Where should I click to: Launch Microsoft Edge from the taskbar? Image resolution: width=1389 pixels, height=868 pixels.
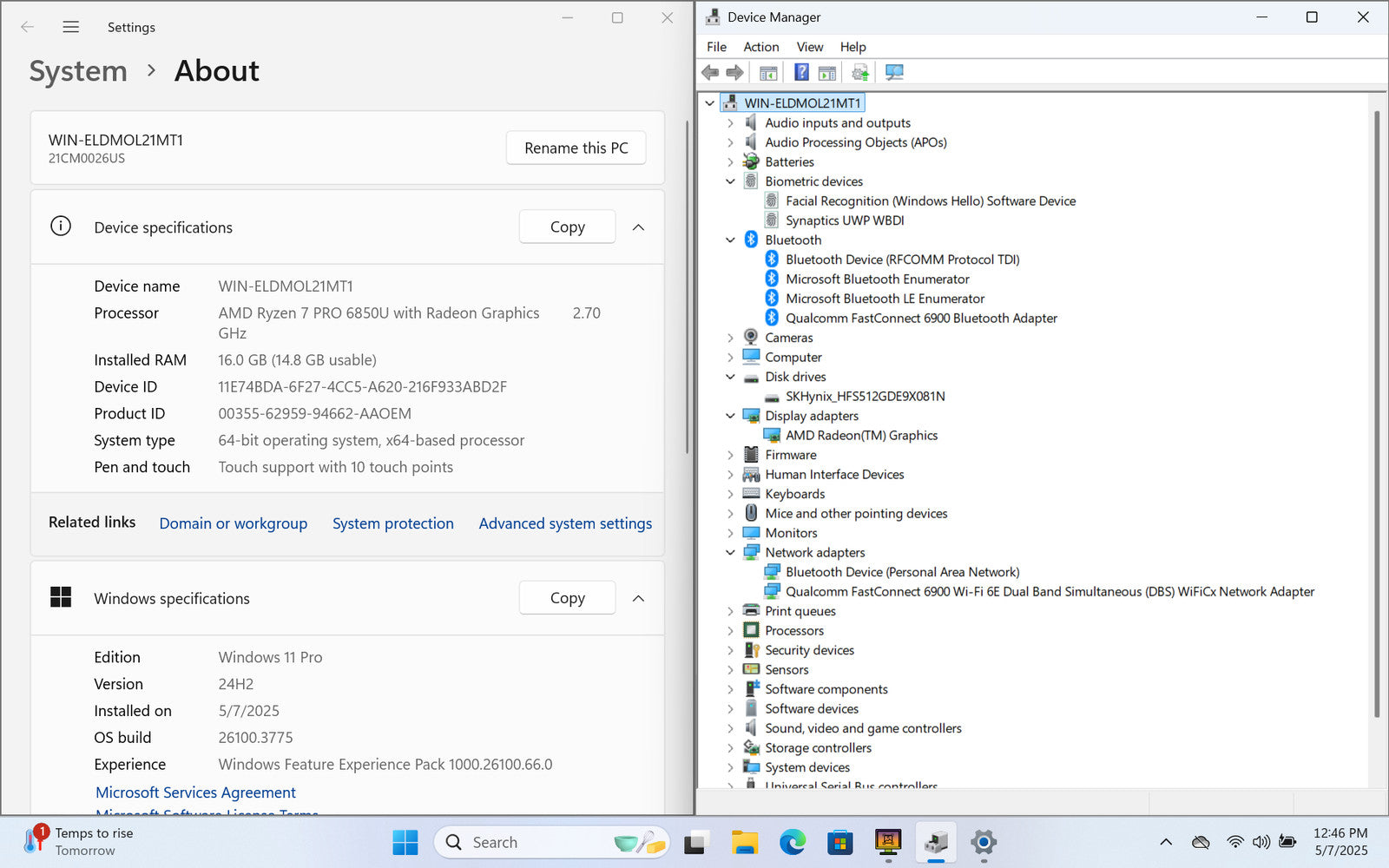point(793,842)
